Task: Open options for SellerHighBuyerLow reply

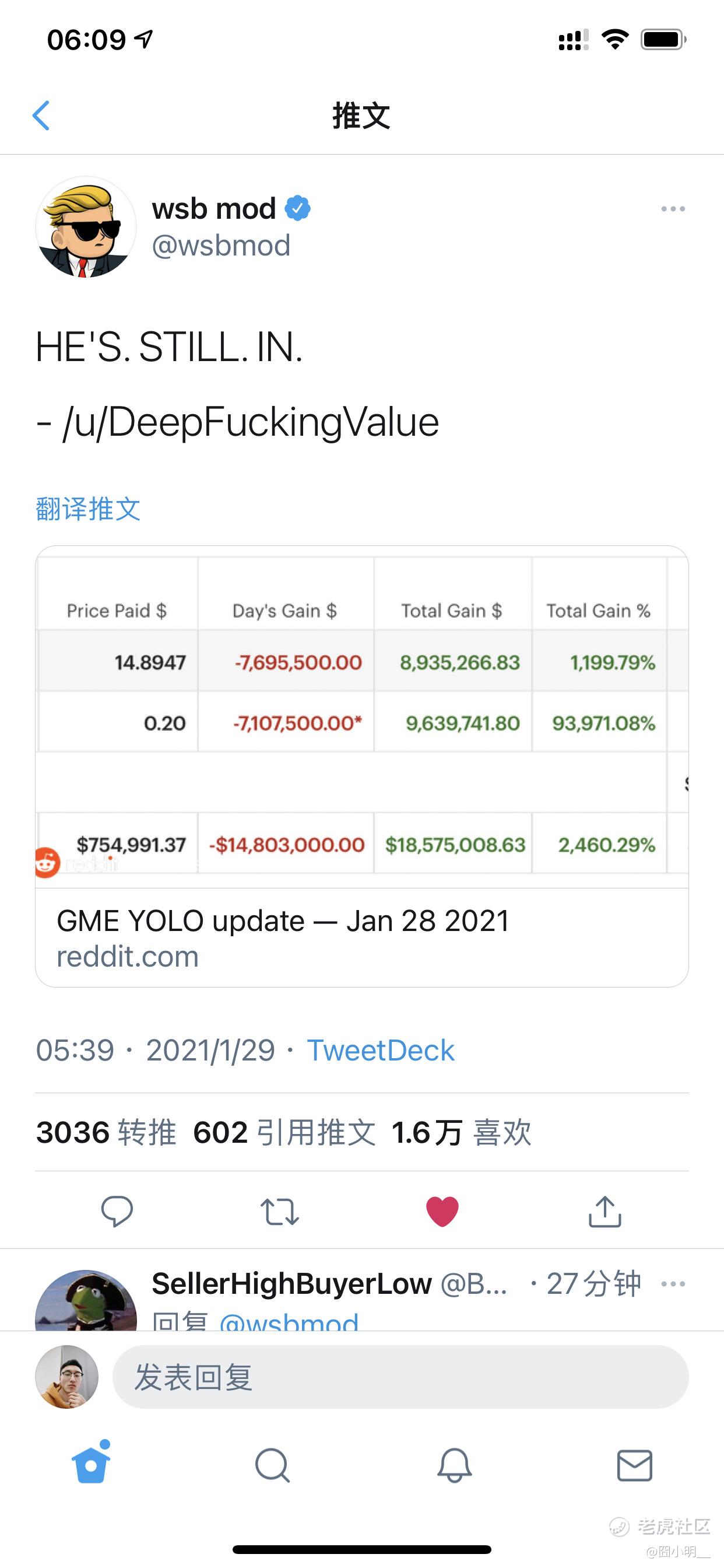Action: coord(673,1284)
